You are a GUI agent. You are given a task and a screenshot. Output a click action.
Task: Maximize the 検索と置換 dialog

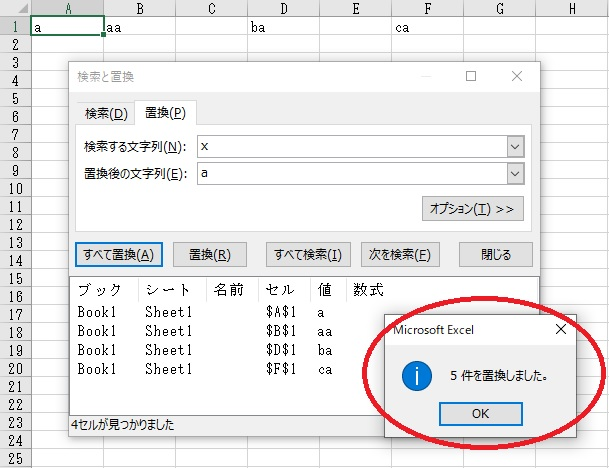pos(471,76)
